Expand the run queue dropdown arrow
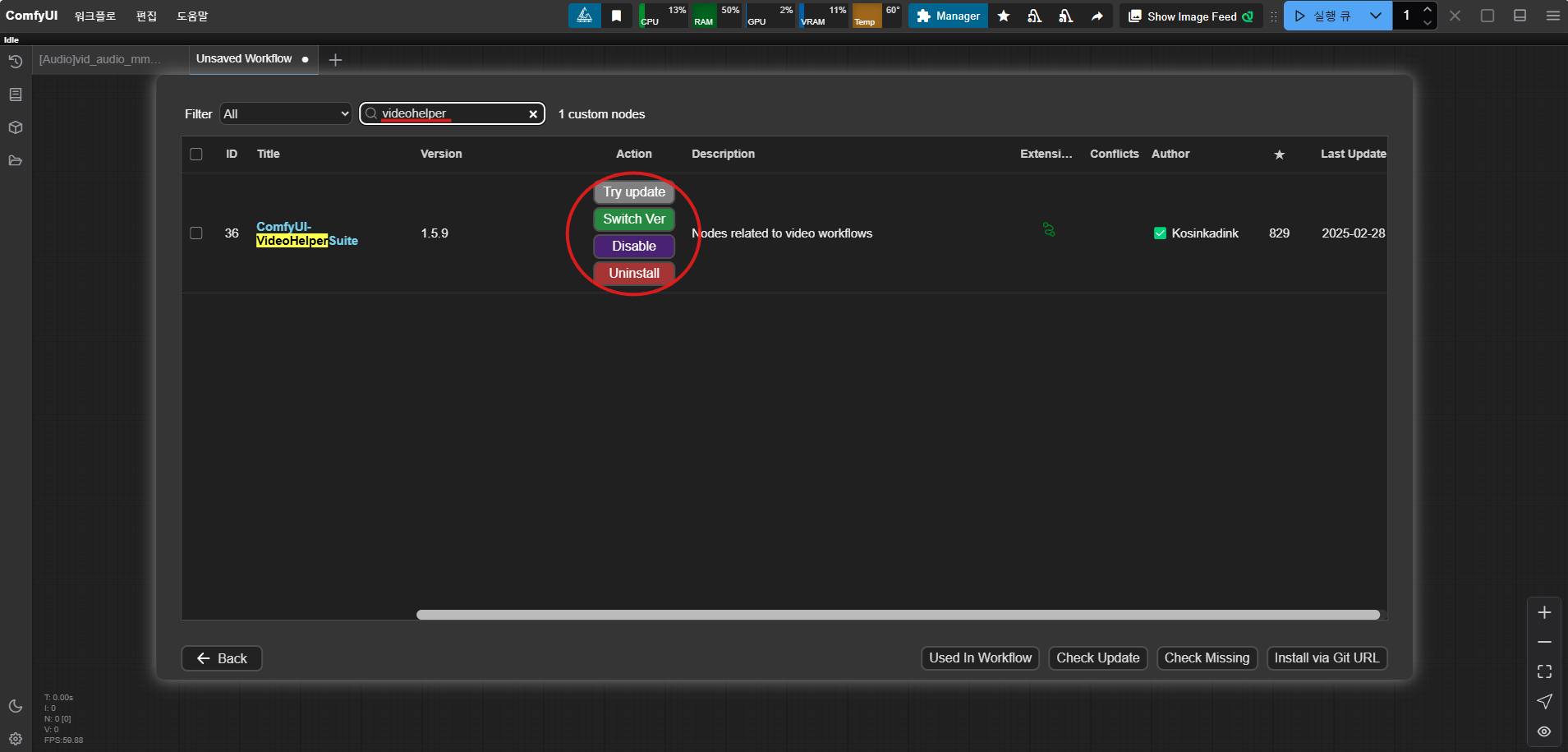 [1376, 16]
